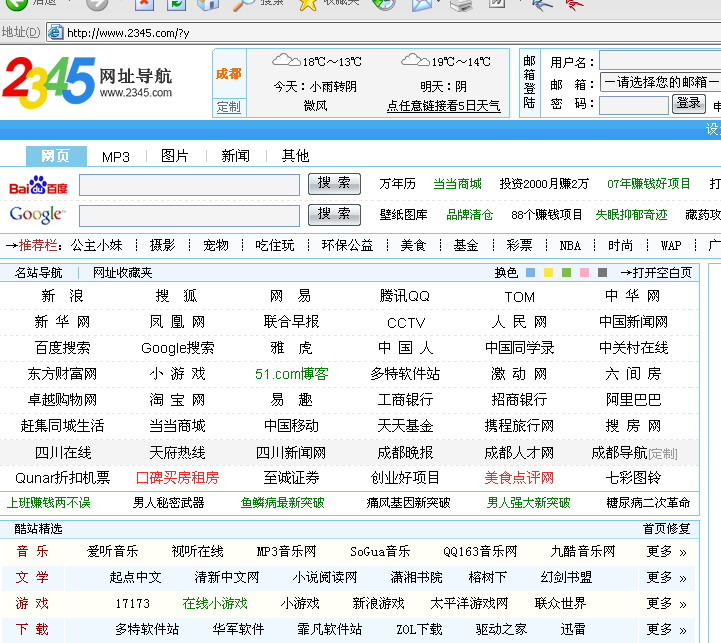Switch to the 图片 search tab

(175, 156)
